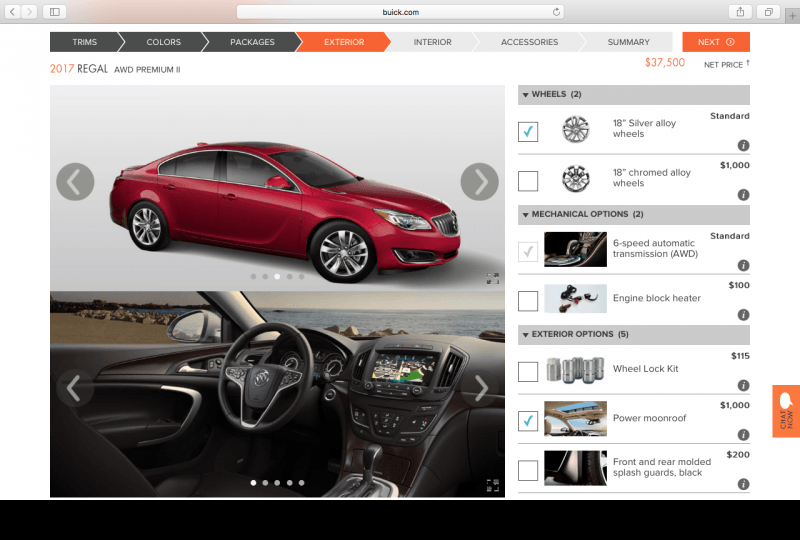Show next interior image
The height and width of the screenshot is (540, 800).
point(480,388)
